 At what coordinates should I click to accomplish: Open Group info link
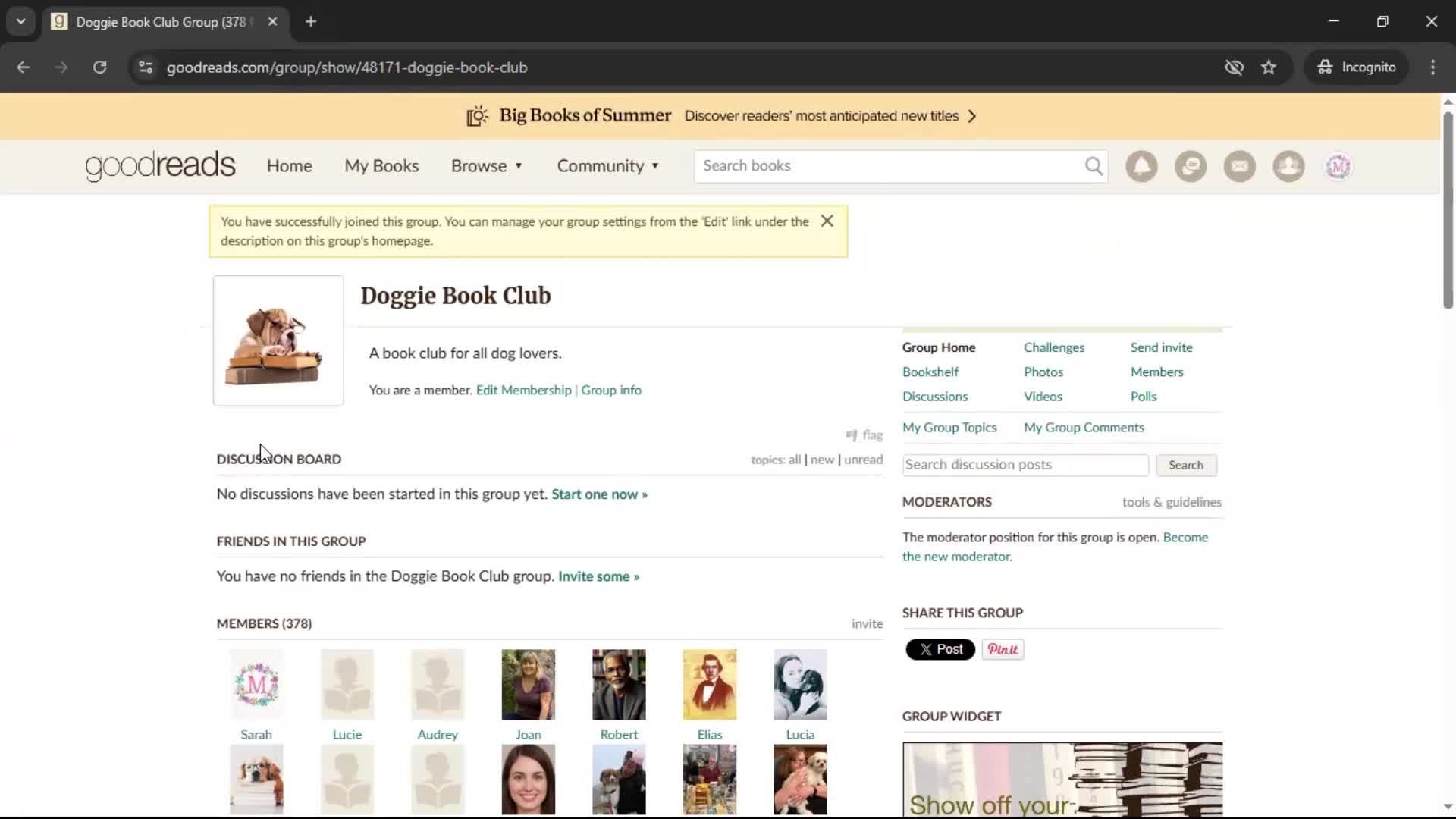tap(610, 390)
